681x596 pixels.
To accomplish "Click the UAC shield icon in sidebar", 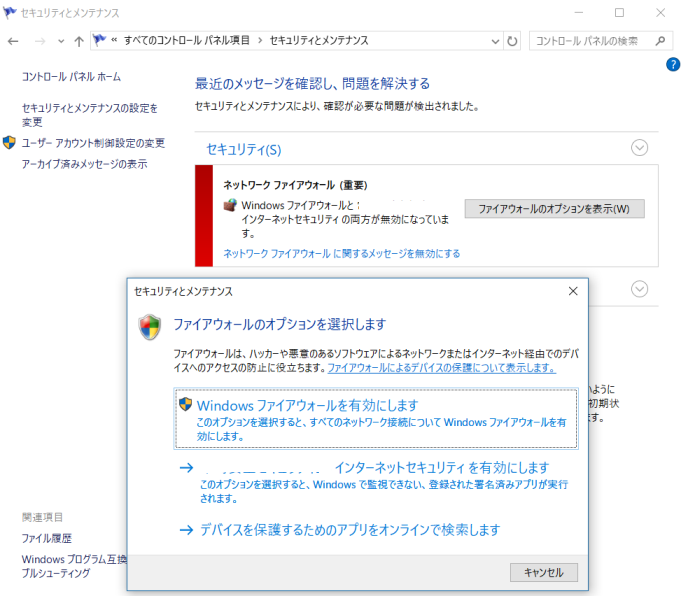I will coord(9,142).
